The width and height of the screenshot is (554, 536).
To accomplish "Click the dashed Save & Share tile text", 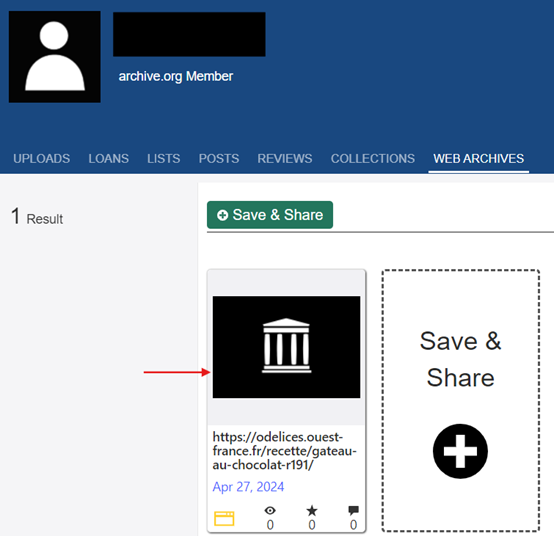I will (460, 359).
